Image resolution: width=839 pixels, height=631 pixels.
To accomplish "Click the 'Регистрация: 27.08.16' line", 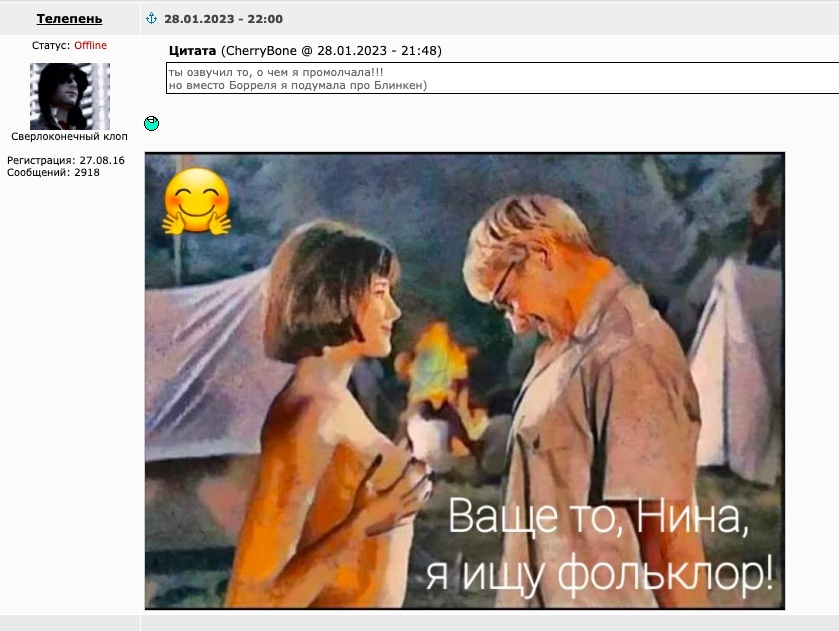I will coord(66,160).
